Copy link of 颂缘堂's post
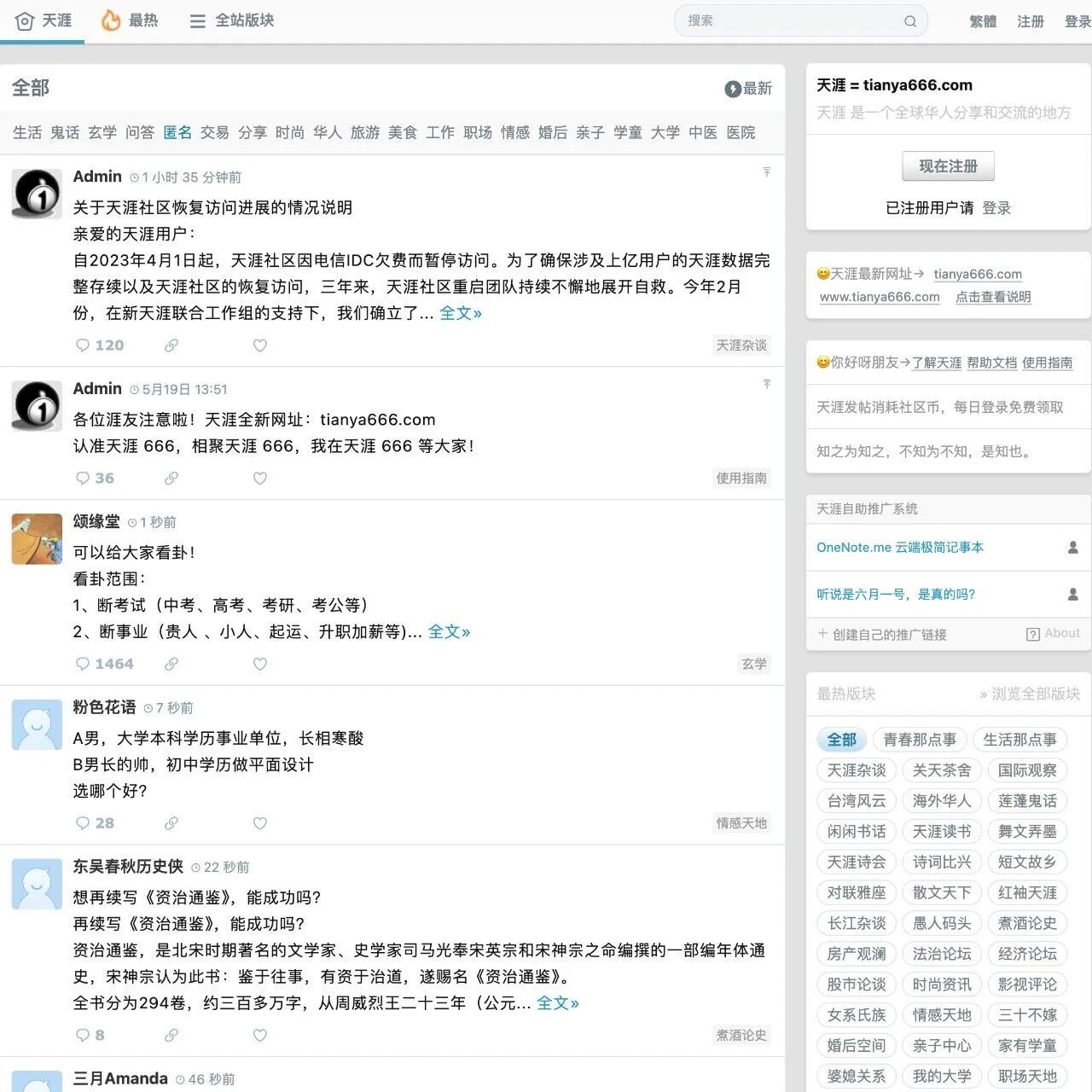The width and height of the screenshot is (1092, 1092). (x=171, y=664)
